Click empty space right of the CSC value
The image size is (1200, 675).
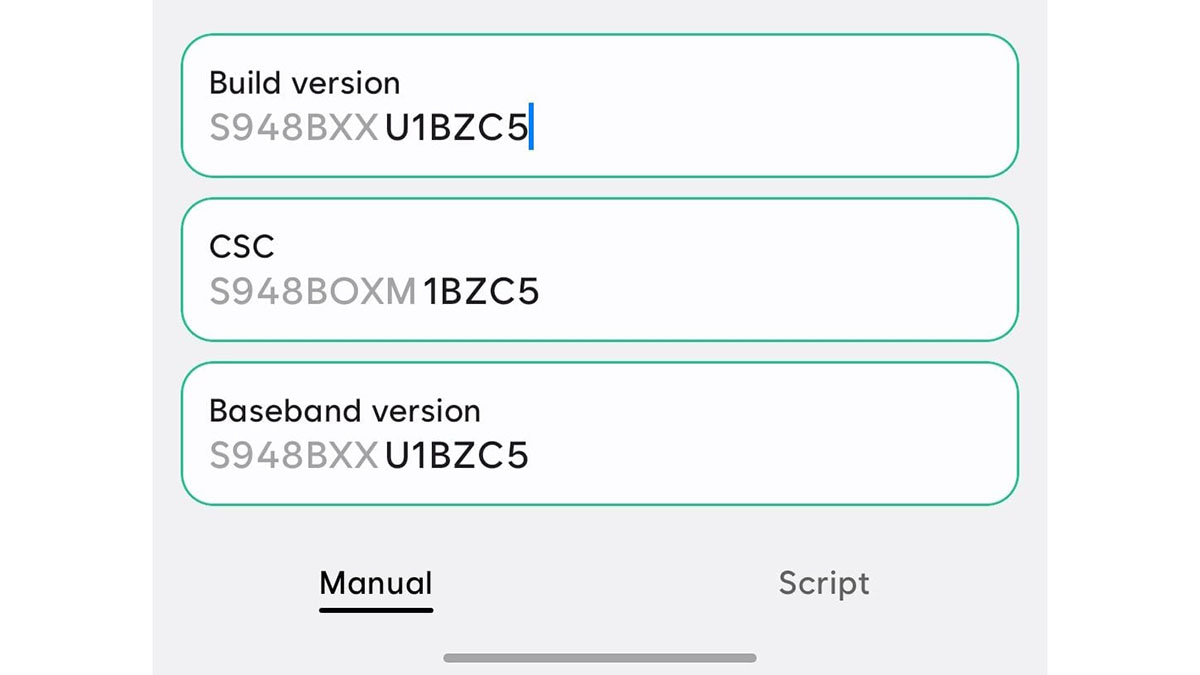tap(780, 292)
